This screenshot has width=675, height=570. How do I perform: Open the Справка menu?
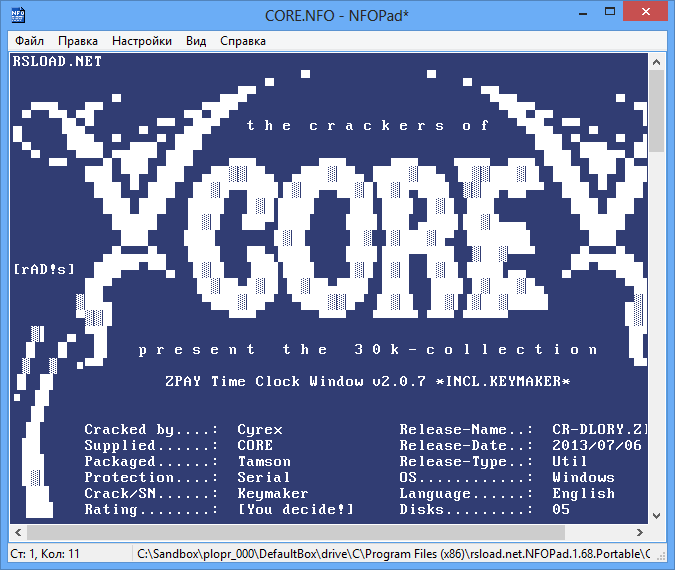pos(243,41)
